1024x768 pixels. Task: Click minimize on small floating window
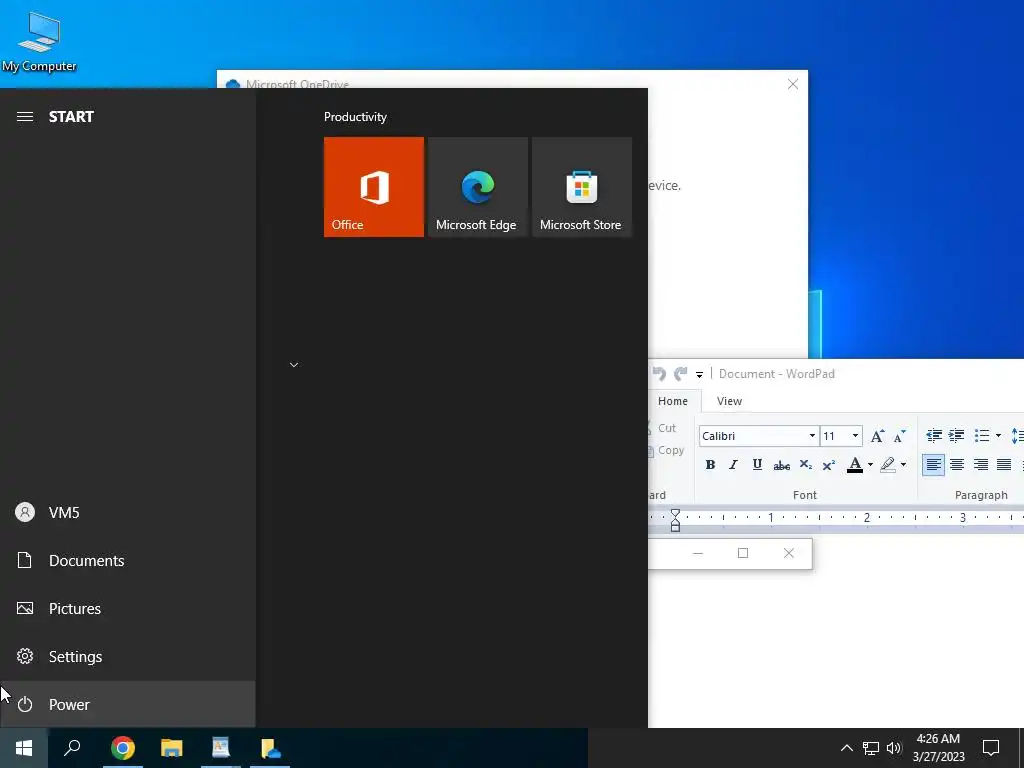697,553
